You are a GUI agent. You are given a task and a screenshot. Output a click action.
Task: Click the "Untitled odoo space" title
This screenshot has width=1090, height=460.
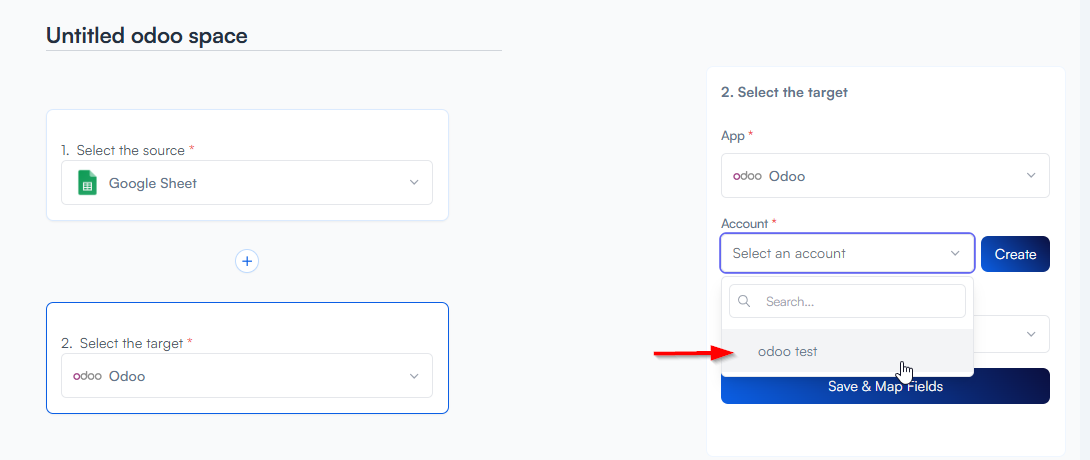[147, 36]
